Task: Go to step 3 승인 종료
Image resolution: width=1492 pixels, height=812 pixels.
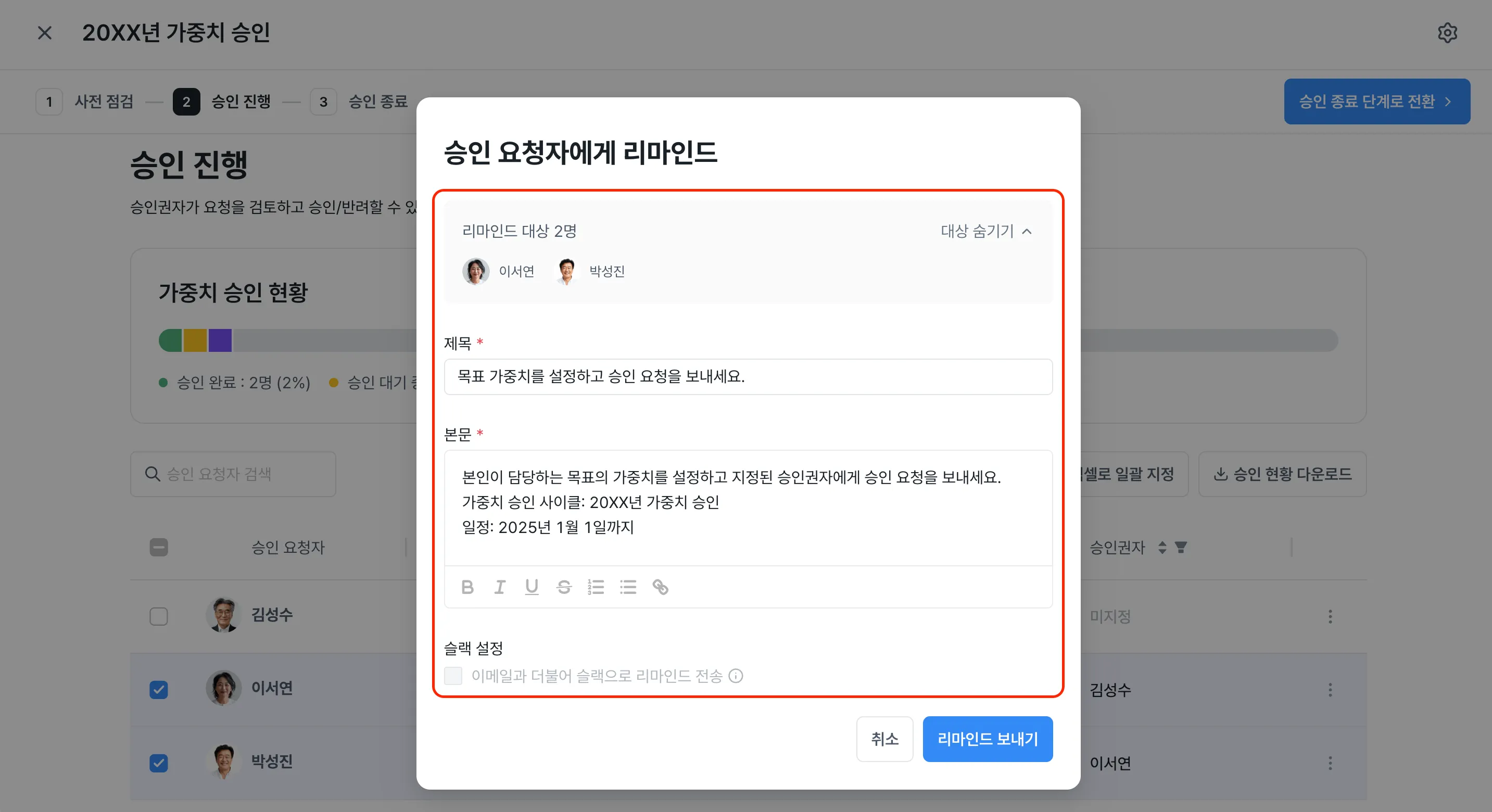Action: point(359,102)
